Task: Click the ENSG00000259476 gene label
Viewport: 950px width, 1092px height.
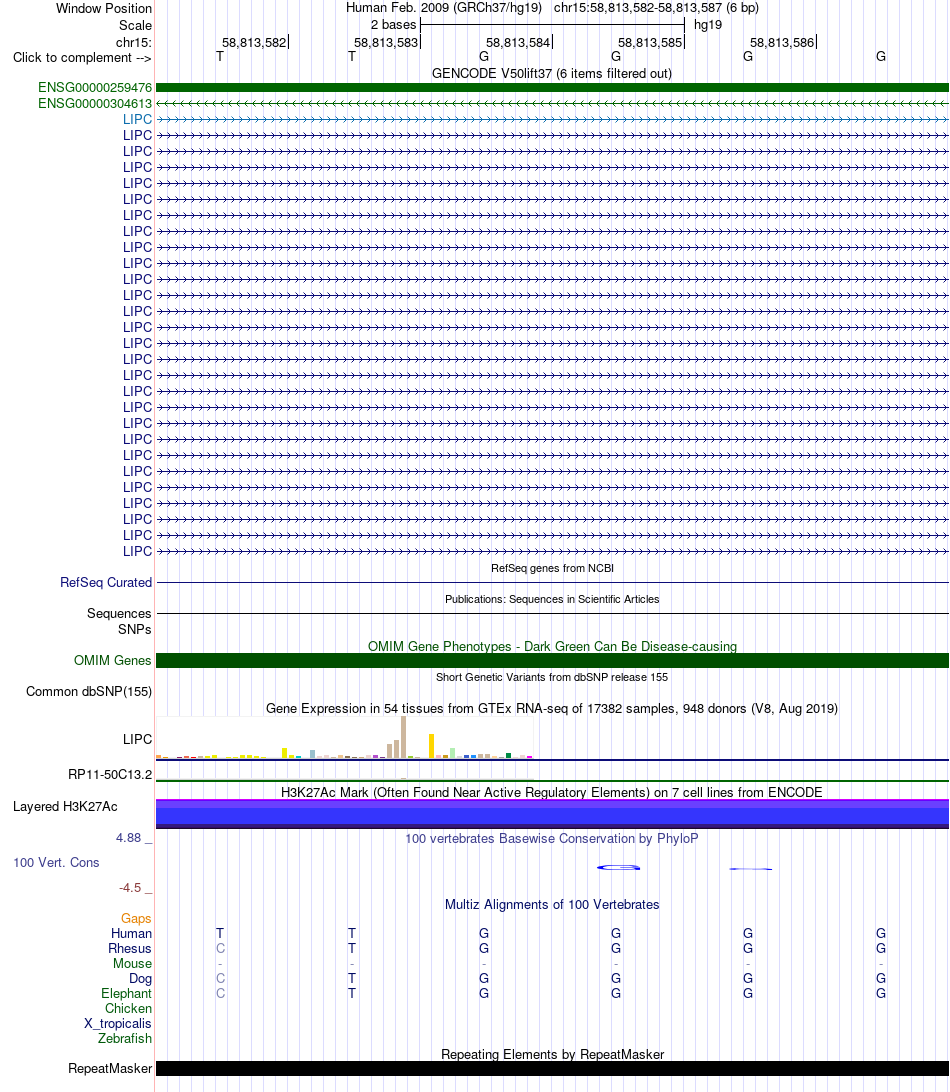Action: pos(95,88)
